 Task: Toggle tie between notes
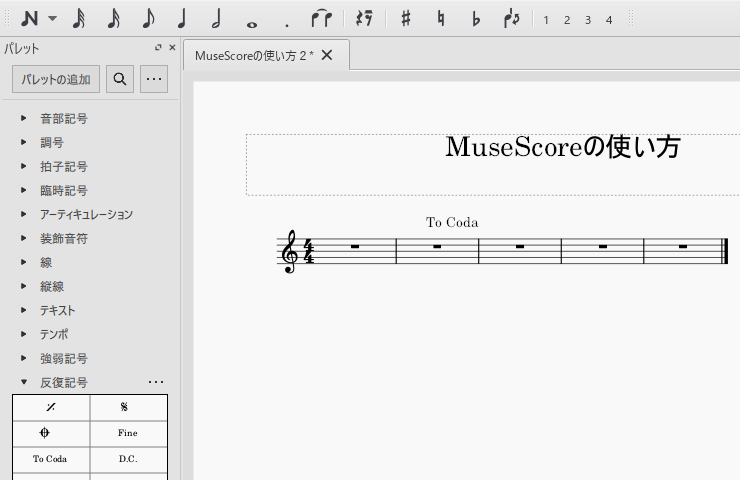coord(321,19)
